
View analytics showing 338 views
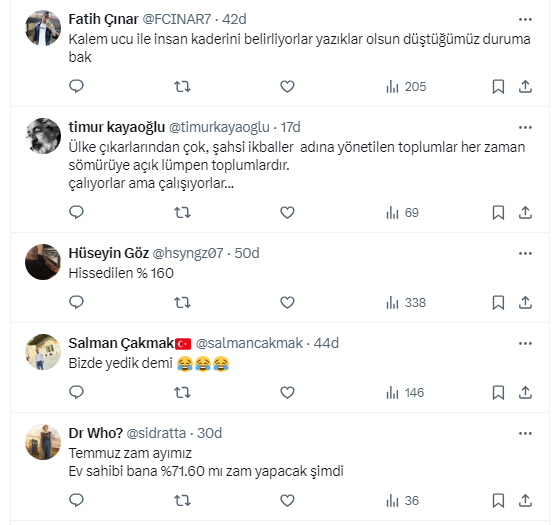(406, 303)
